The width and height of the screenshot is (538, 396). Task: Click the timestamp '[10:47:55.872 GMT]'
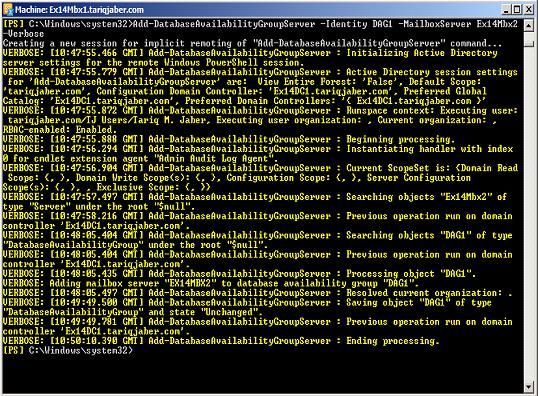click(x=96, y=110)
